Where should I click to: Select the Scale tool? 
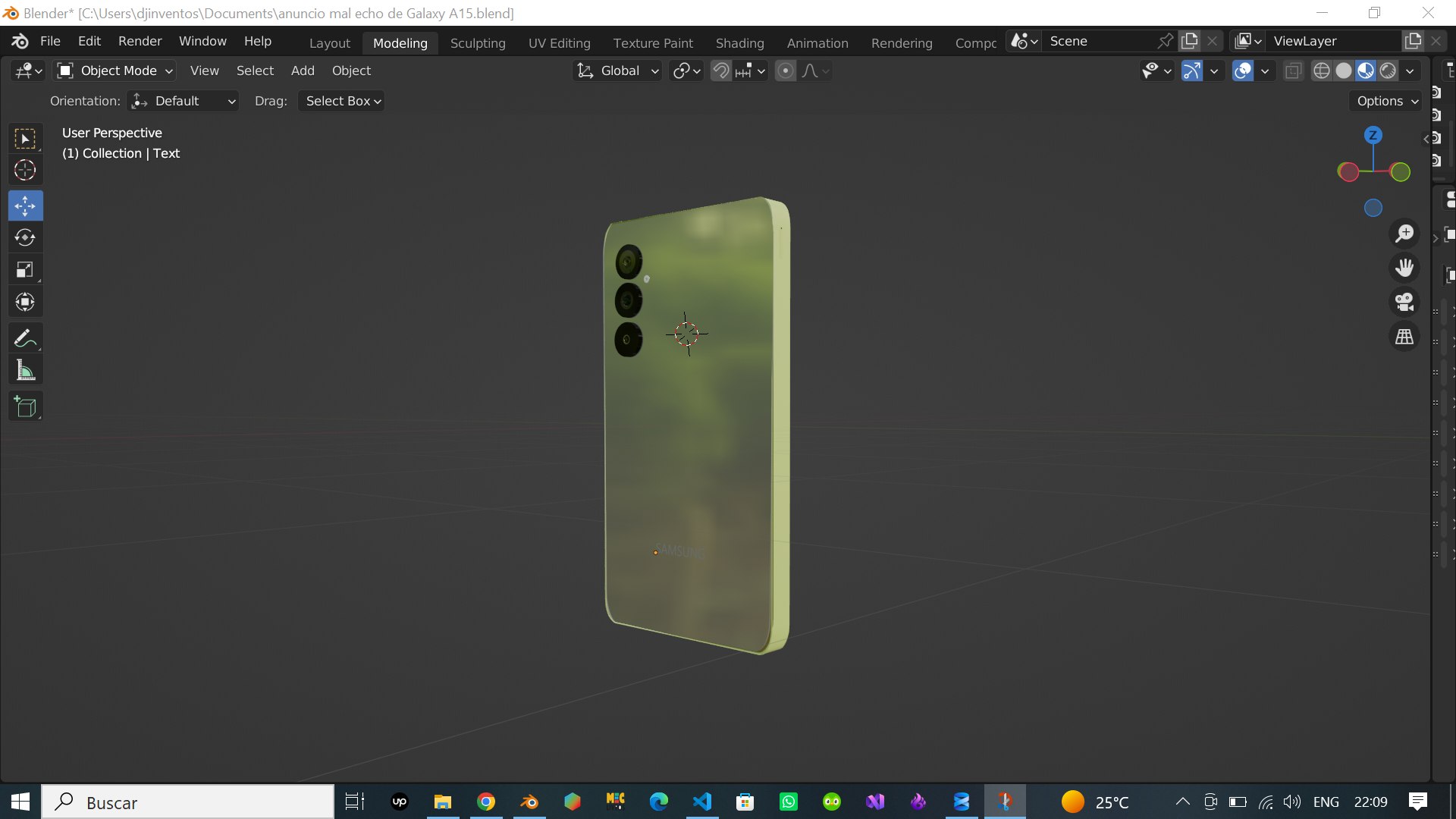pos(25,270)
